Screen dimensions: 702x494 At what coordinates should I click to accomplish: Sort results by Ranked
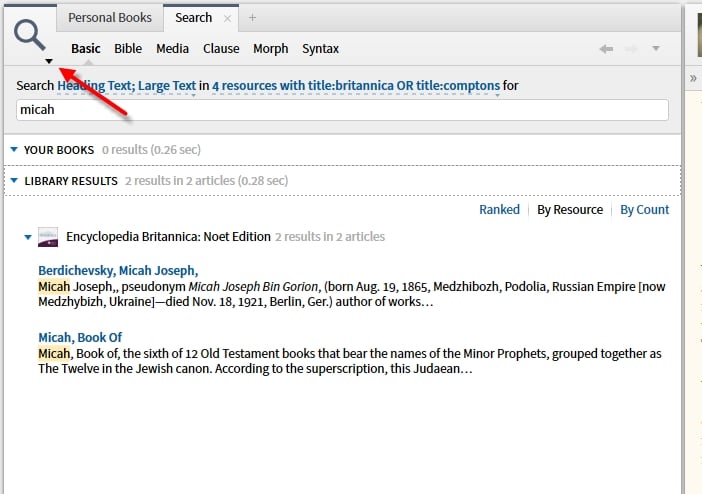coord(499,210)
